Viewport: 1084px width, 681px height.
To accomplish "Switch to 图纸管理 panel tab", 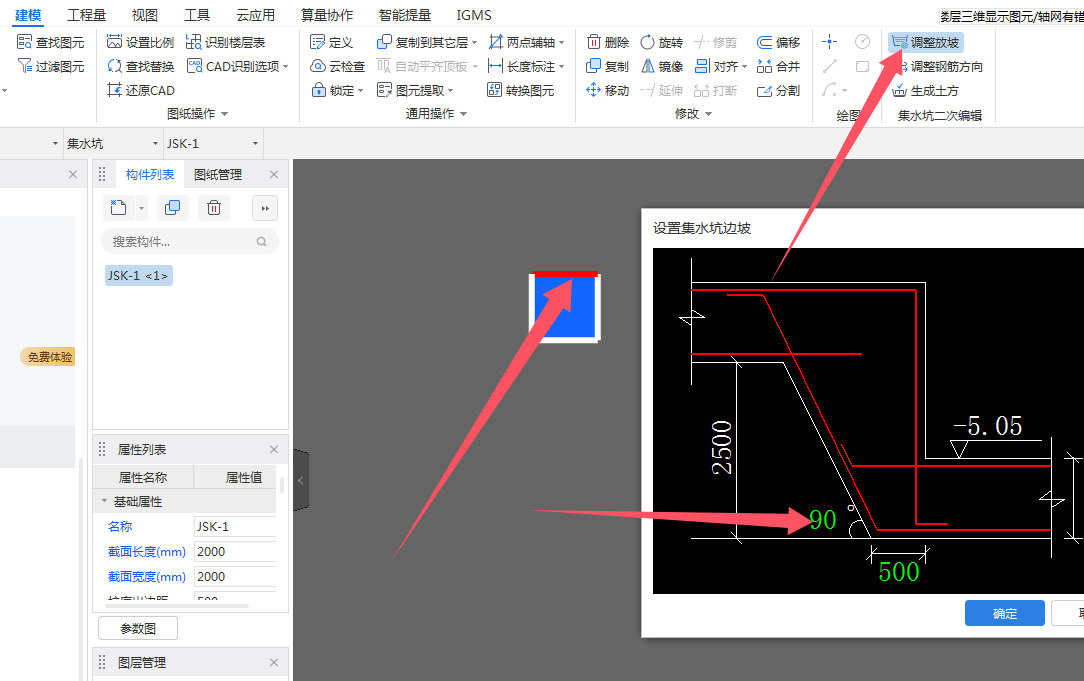I will (x=218, y=175).
